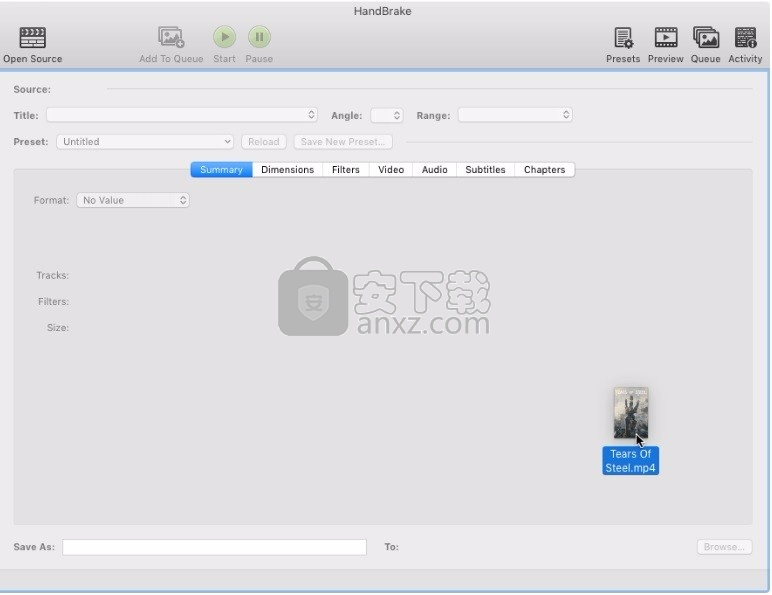Viewport: 772px width, 595px height.
Task: Switch to the Subtitles tab
Action: pyautogui.click(x=485, y=169)
